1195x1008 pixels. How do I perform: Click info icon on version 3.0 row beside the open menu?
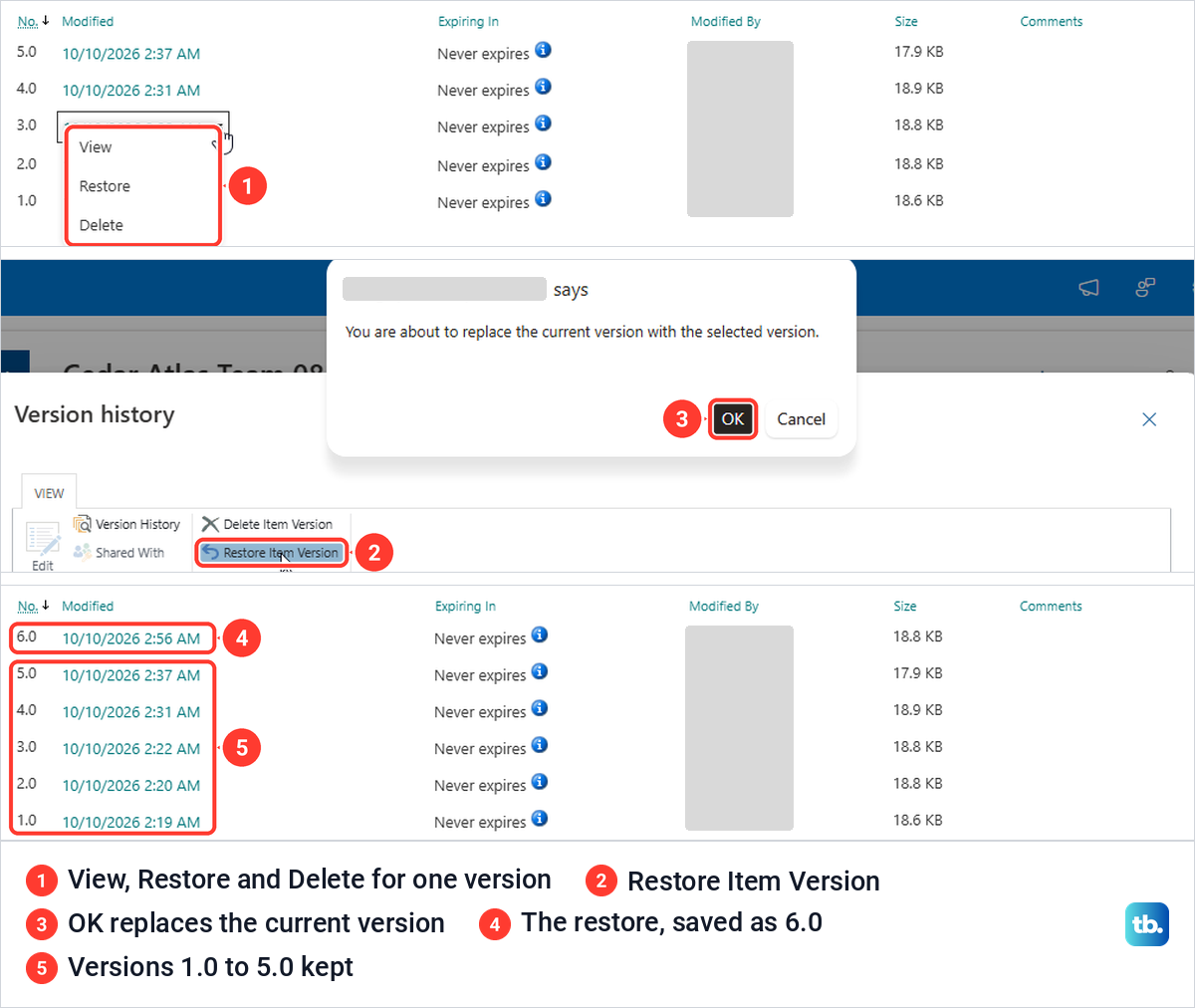543,124
